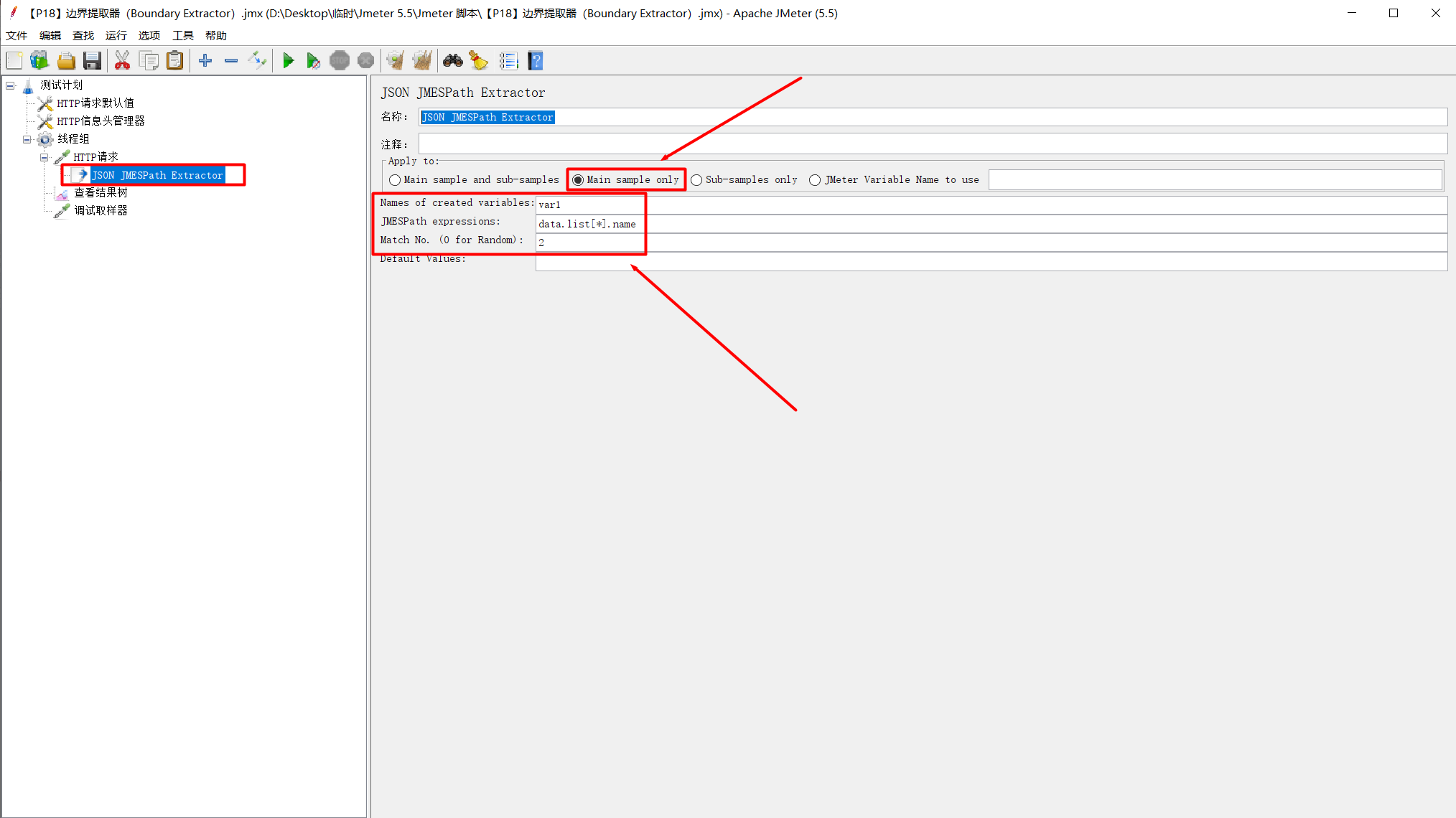Open the 工具 menu
The image size is (1456, 818).
point(183,35)
